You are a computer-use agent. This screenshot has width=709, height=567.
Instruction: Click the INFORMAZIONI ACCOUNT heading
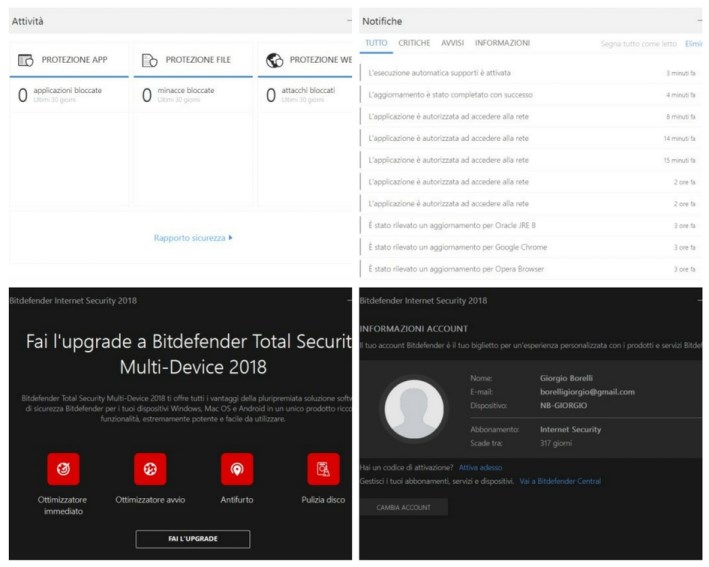(414, 329)
